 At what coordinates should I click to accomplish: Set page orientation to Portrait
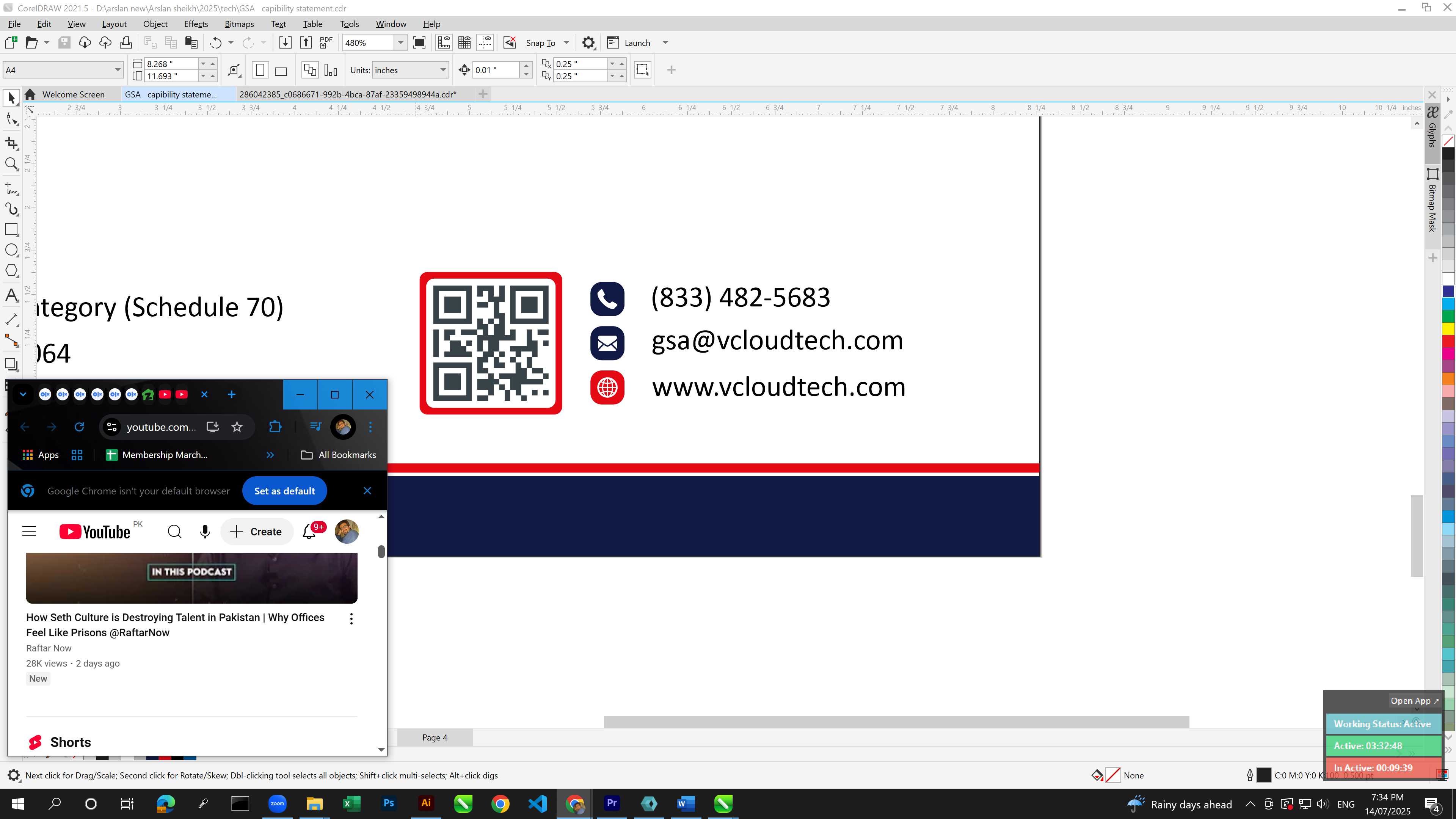tap(260, 70)
